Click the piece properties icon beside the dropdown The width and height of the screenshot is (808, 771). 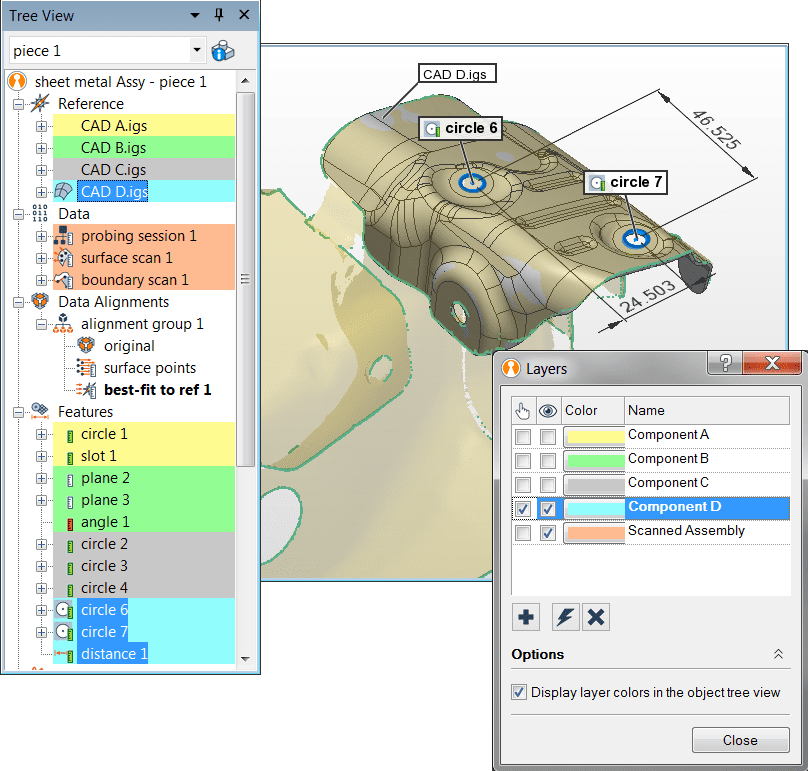pos(223,50)
